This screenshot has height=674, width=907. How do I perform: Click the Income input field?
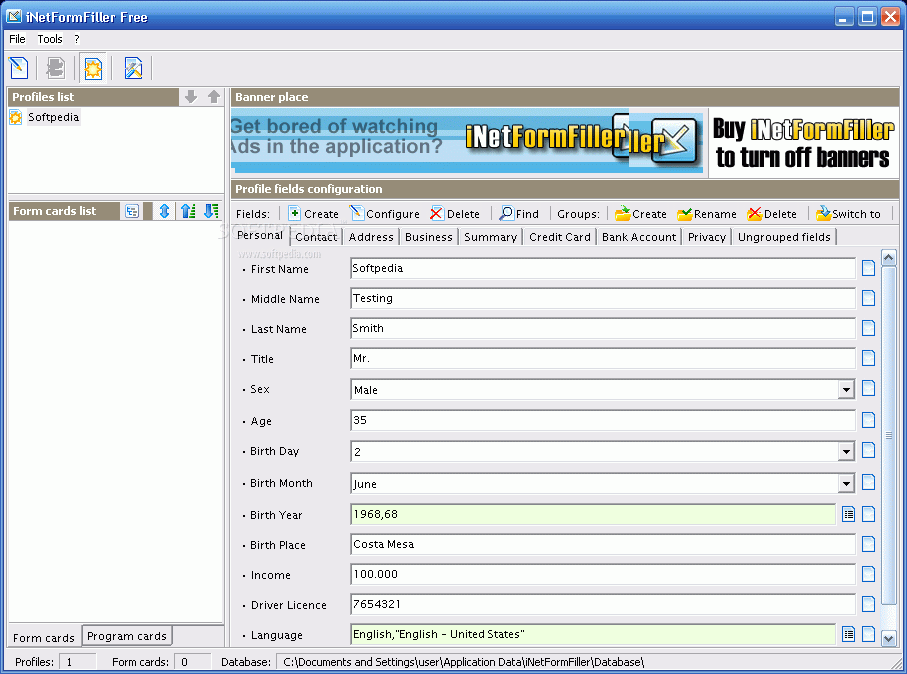pyautogui.click(x=603, y=574)
